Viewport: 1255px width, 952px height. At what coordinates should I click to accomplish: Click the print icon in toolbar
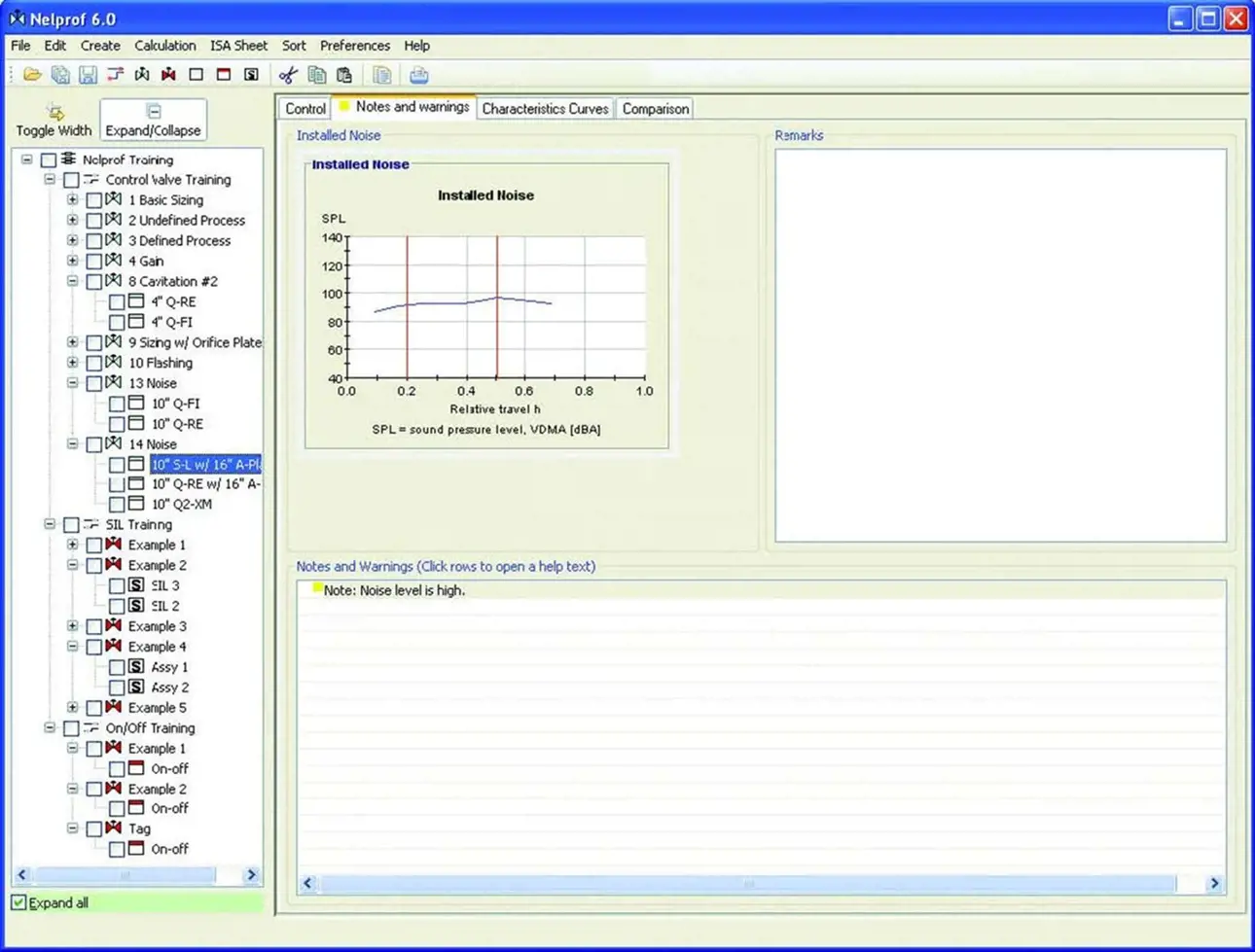pyautogui.click(x=418, y=75)
